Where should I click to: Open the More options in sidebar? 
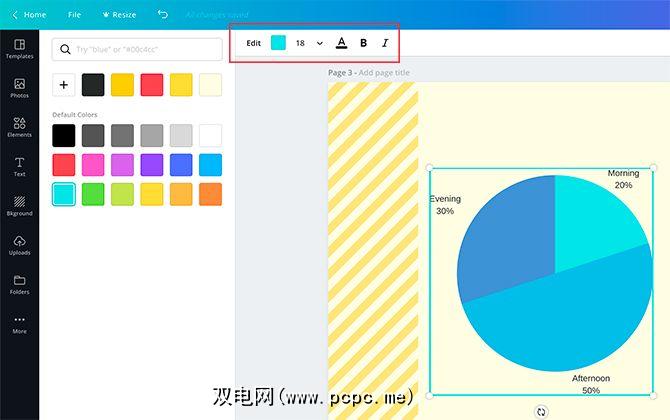tap(19, 324)
